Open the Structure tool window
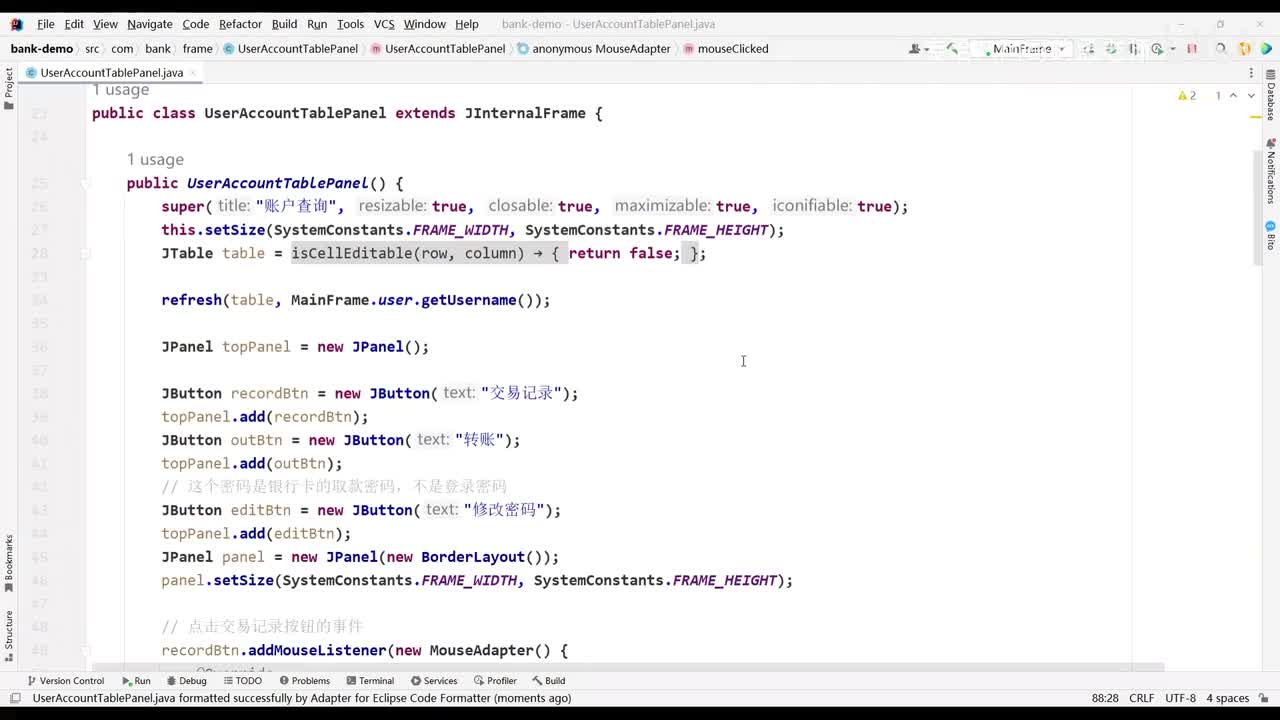Image resolution: width=1280 pixels, height=720 pixels. (9, 636)
